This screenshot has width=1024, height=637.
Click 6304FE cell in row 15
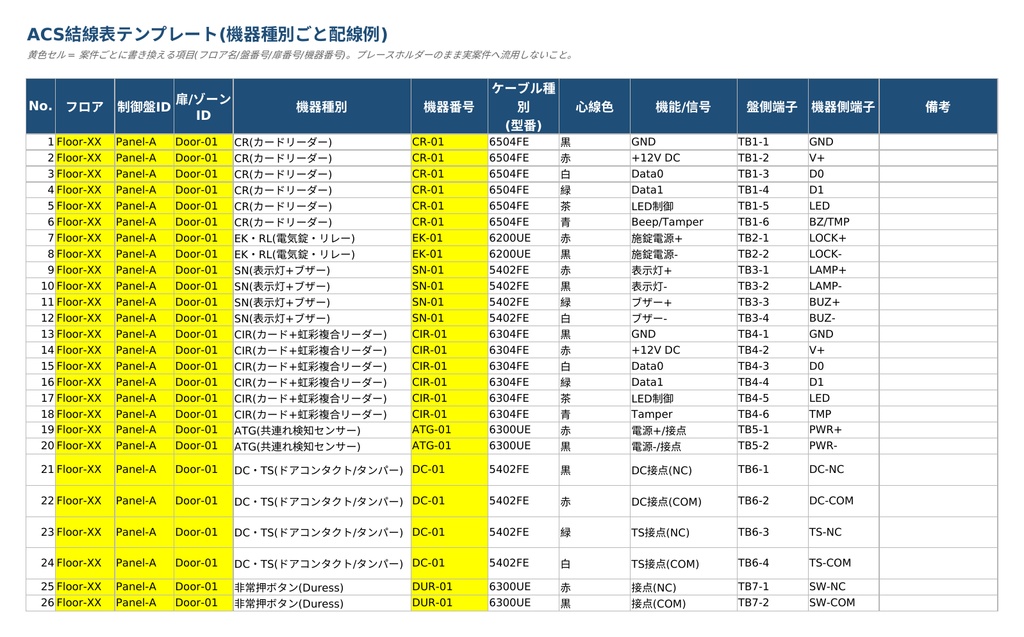(x=524, y=366)
